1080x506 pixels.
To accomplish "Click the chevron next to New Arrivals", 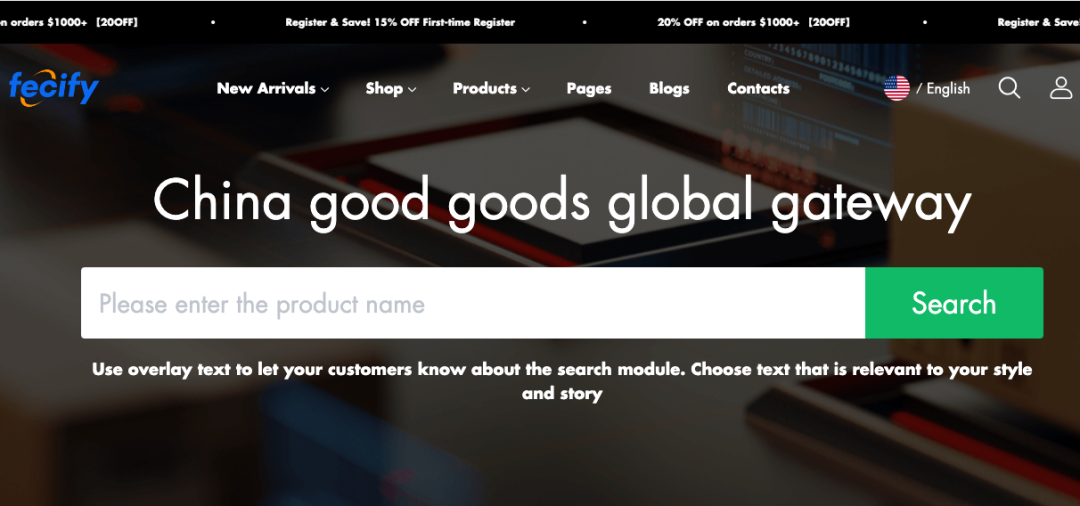I will click(x=324, y=89).
